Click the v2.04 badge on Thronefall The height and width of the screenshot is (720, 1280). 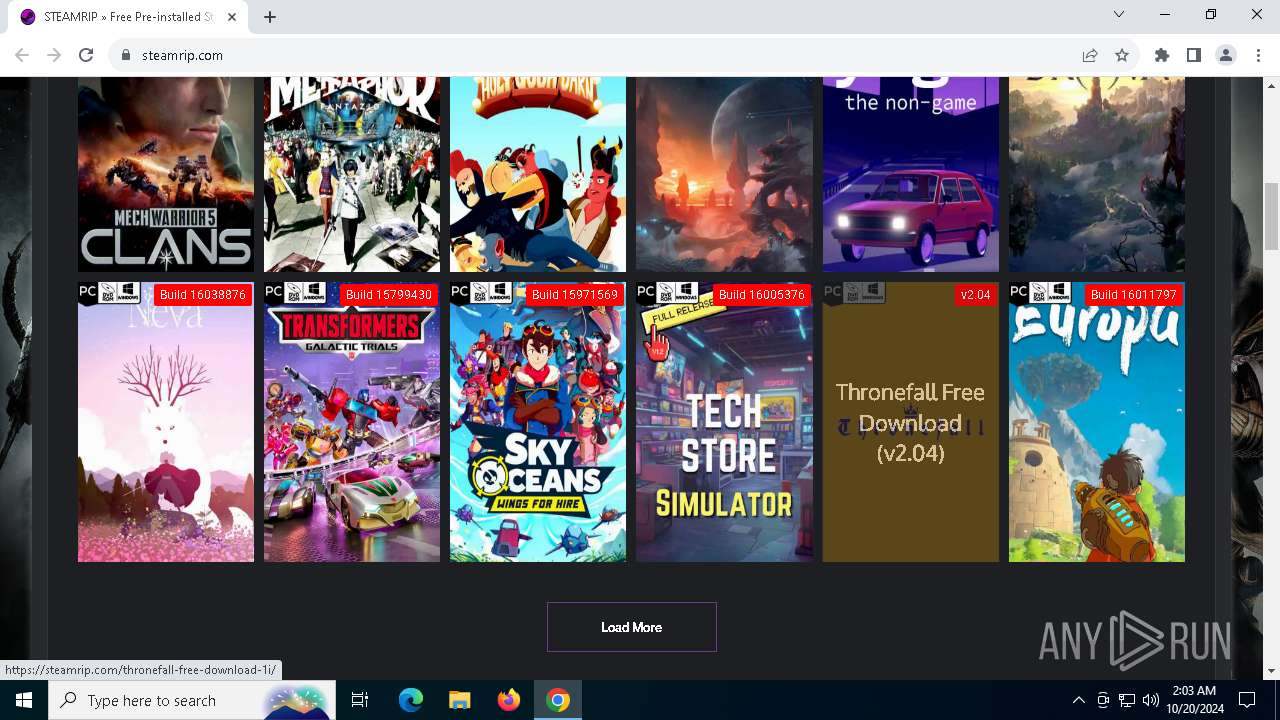975,295
